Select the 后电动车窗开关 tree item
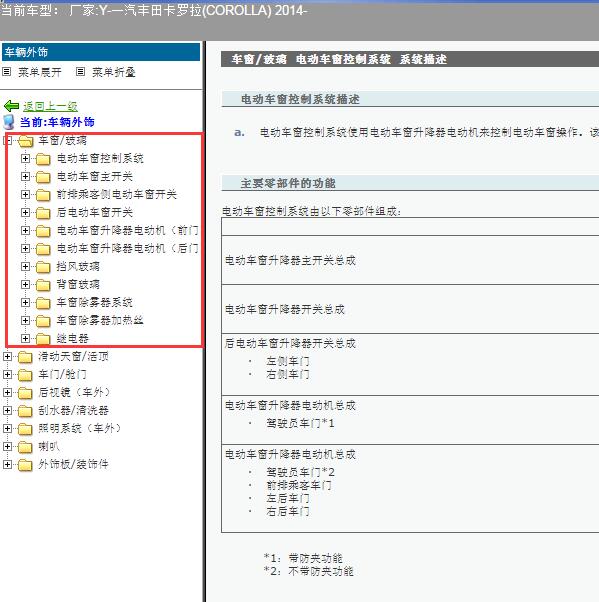Image resolution: width=599 pixels, height=602 pixels. pos(95,212)
